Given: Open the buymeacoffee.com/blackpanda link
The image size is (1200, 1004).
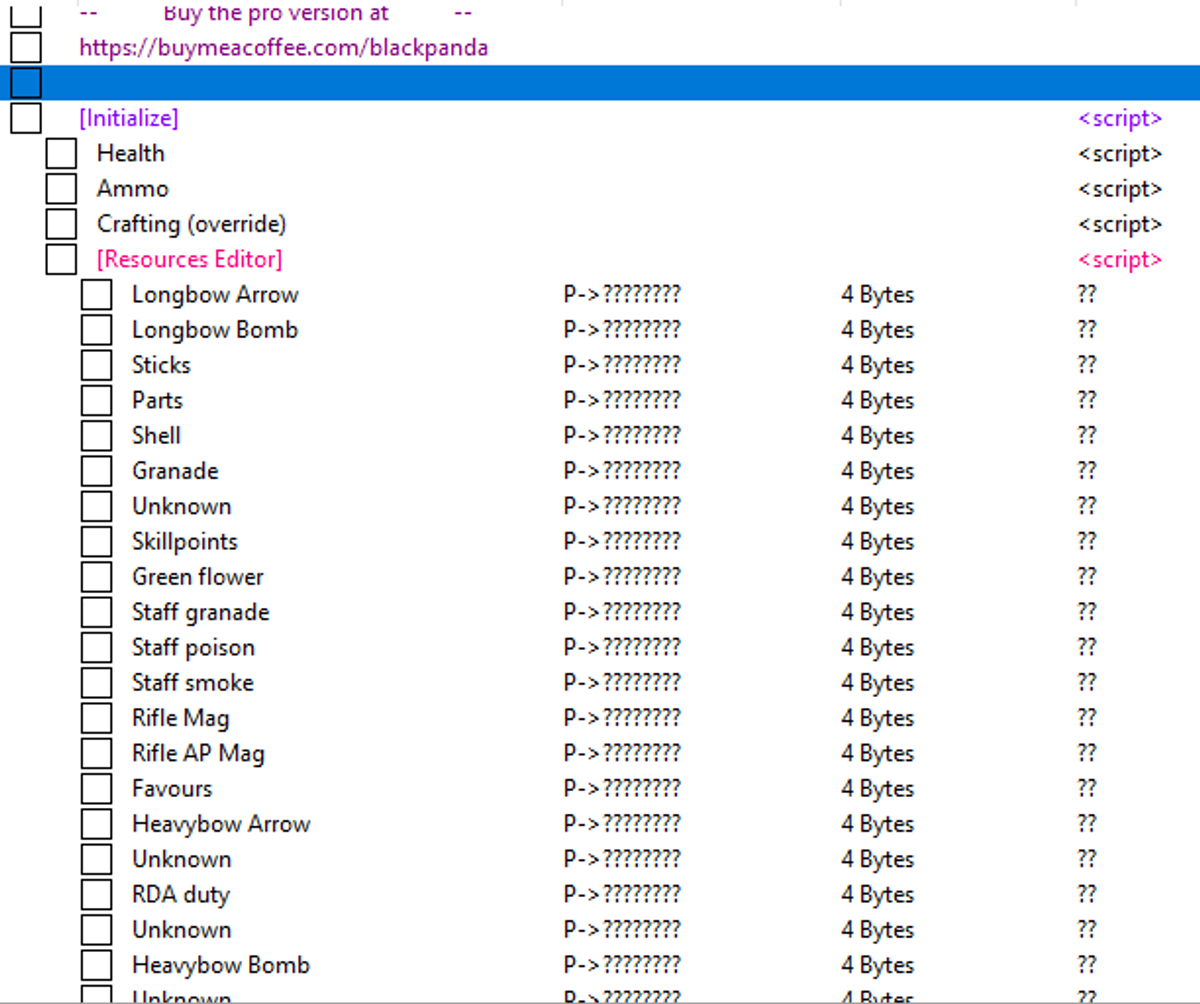Looking at the screenshot, I should tap(283, 47).
